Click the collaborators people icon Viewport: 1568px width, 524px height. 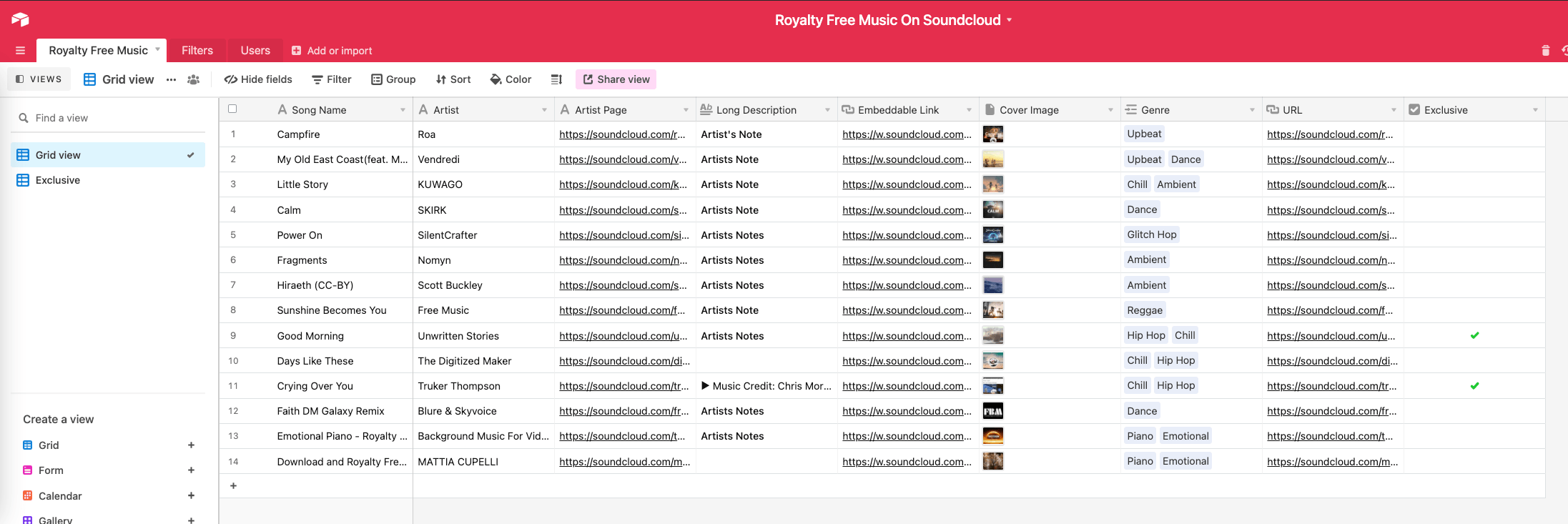pyautogui.click(x=193, y=79)
